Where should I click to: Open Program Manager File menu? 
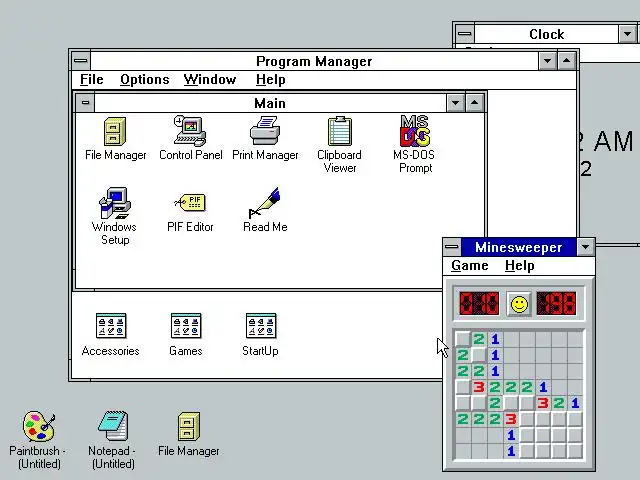coord(91,80)
